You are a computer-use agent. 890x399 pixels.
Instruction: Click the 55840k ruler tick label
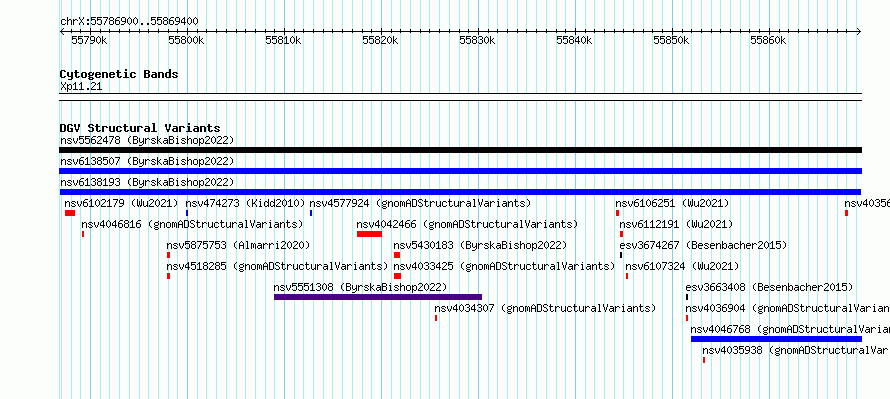point(574,40)
